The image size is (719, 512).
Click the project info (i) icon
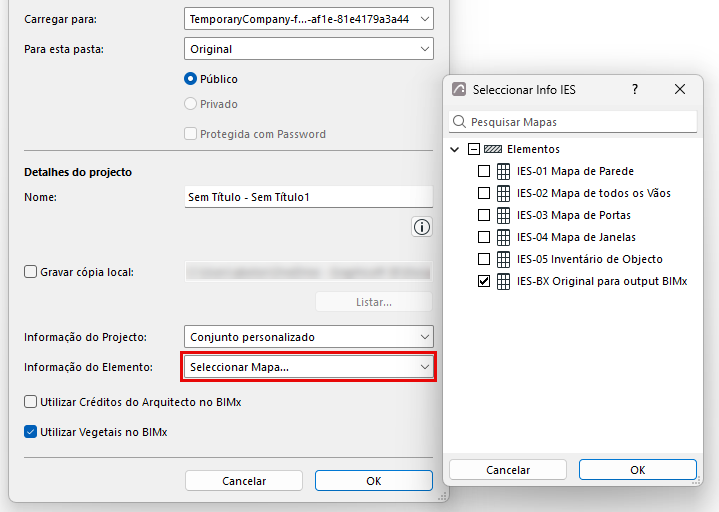tap(422, 227)
